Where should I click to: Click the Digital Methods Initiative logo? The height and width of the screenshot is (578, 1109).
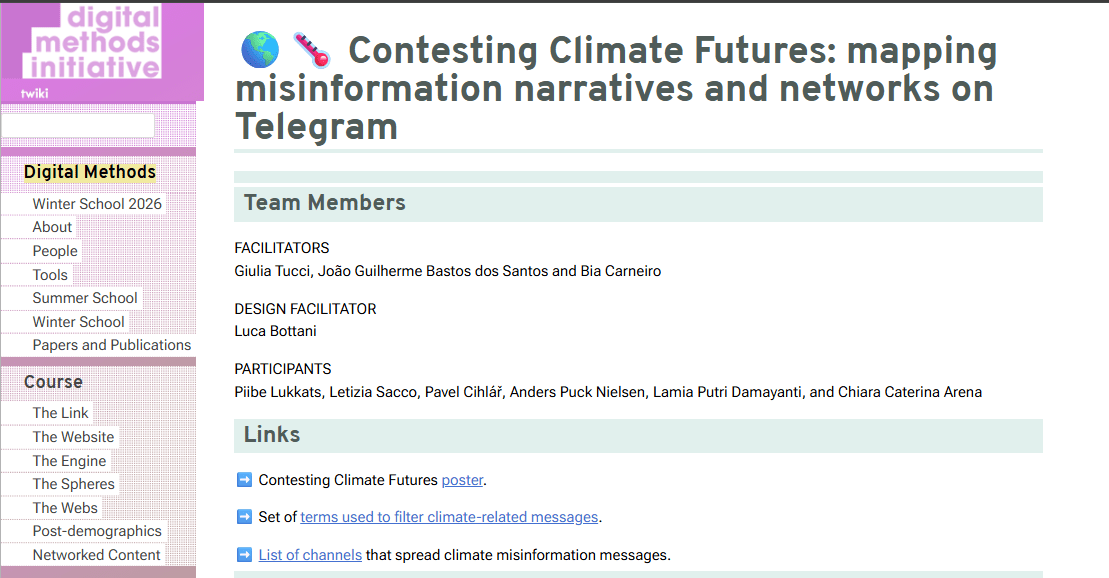(97, 43)
